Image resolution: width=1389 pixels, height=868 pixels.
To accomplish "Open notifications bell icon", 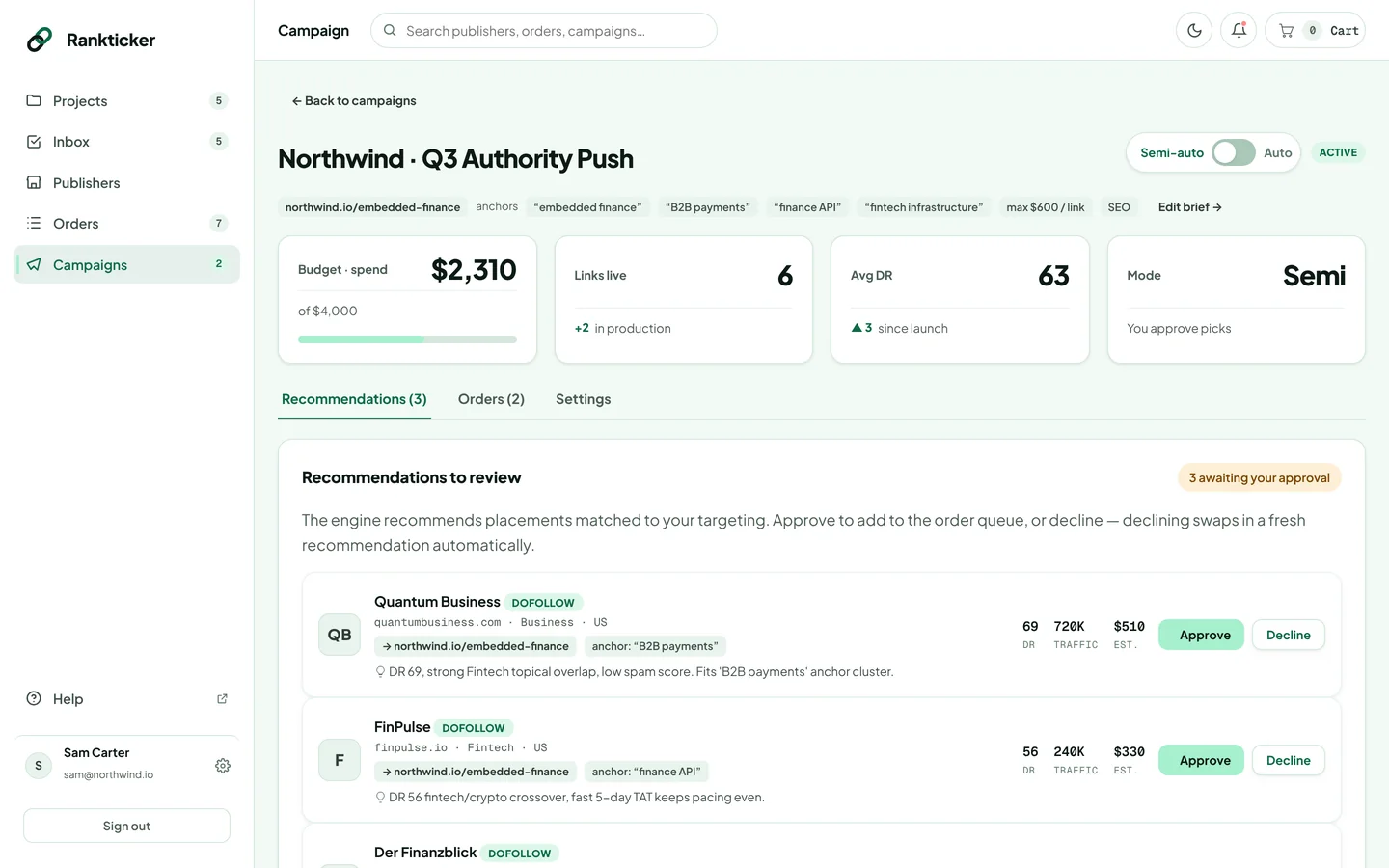I will (1239, 31).
